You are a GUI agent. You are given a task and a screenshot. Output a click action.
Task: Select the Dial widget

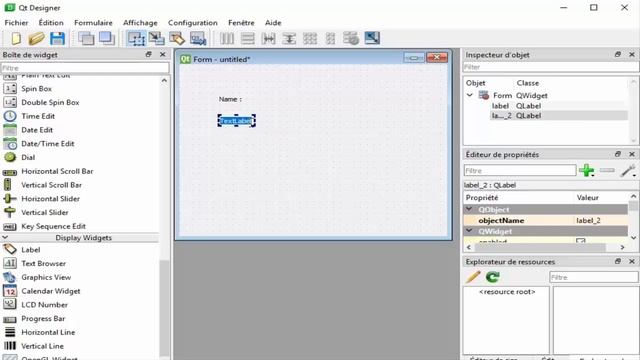(x=28, y=158)
